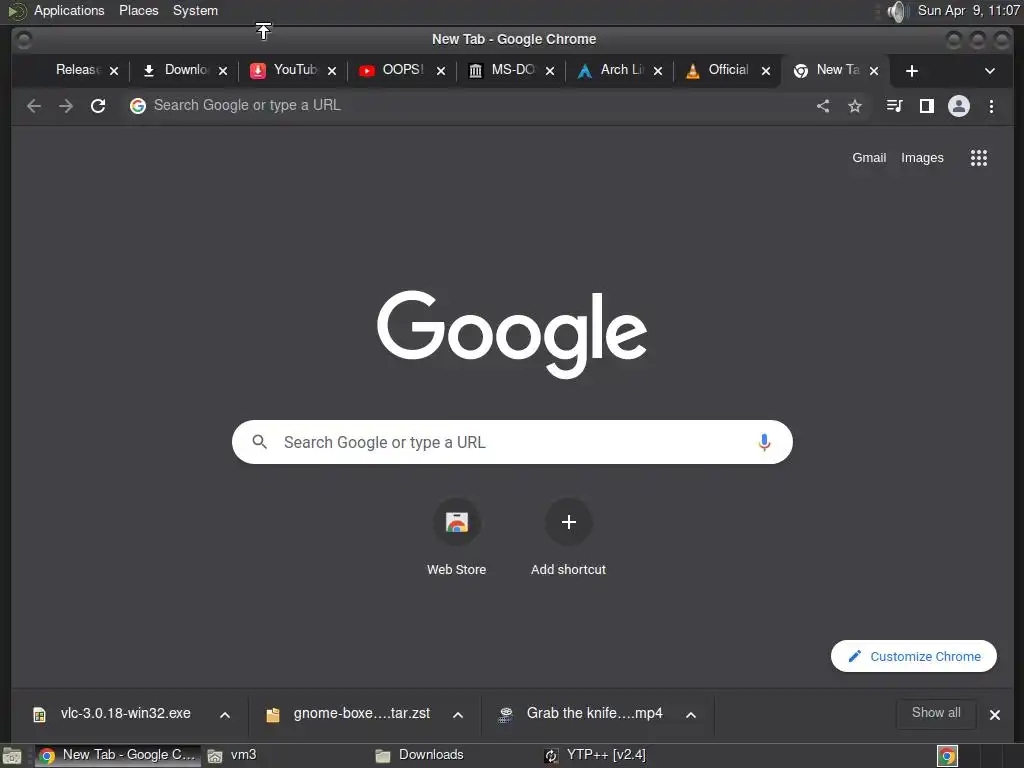
Task: Open the System menu
Action: click(x=195, y=10)
